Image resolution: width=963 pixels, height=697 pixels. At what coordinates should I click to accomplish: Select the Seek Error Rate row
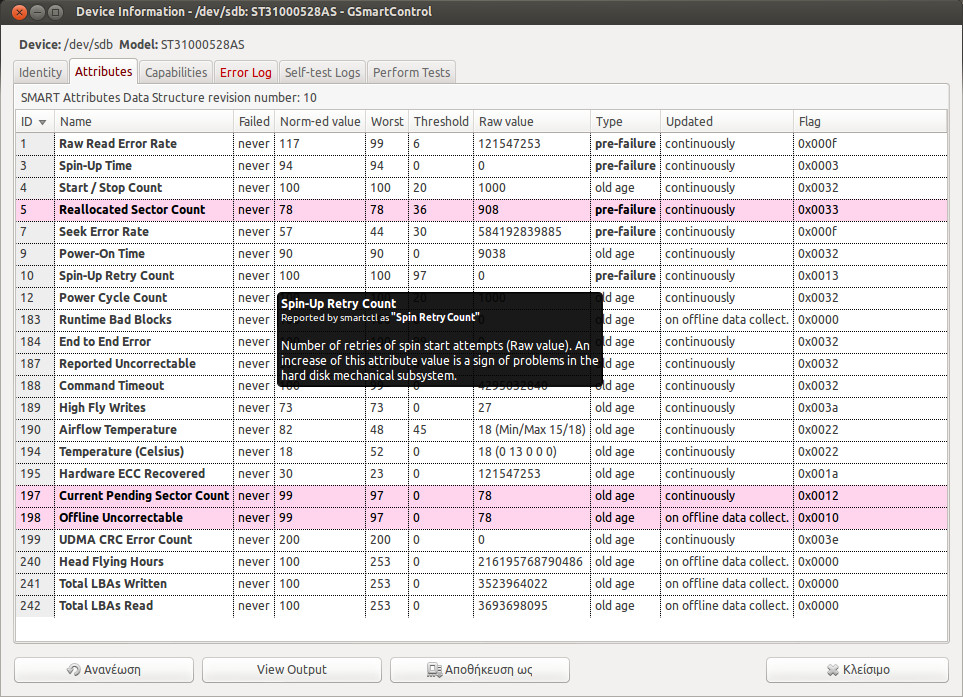[x=482, y=232]
